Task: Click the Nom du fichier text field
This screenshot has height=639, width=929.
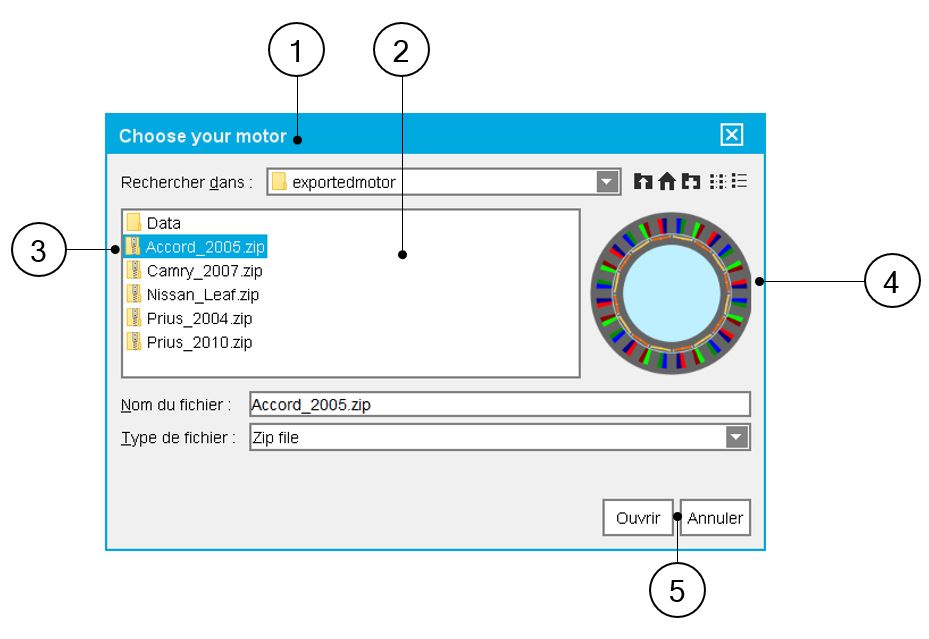Action: [x=498, y=404]
